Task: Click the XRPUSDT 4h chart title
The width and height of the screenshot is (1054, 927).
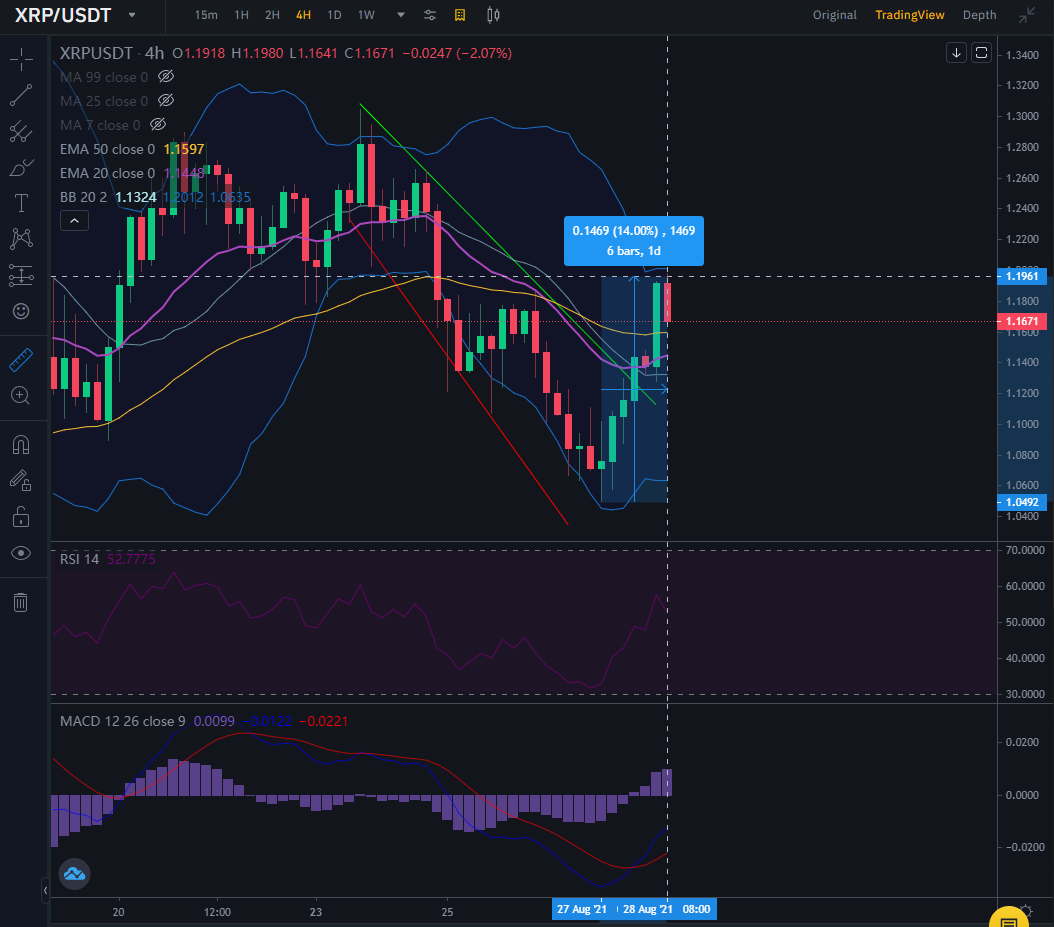Action: [112, 53]
